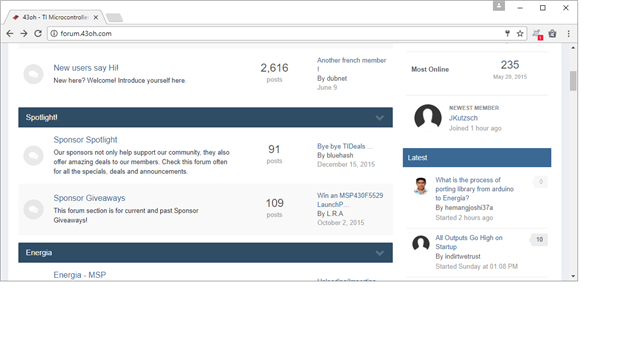
Task: Bookmark this page with the star icon
Action: click(520, 34)
